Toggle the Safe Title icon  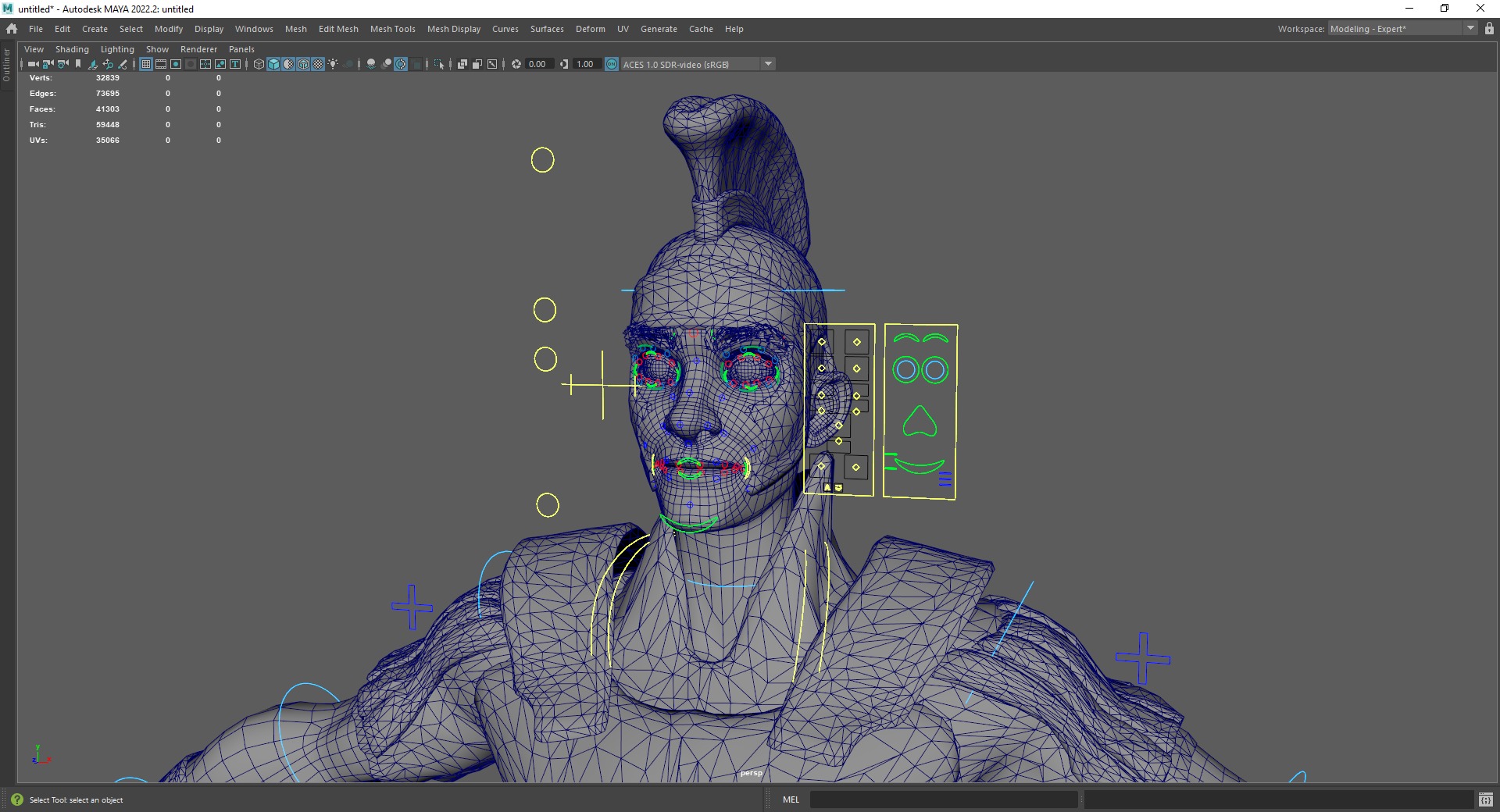[x=235, y=64]
